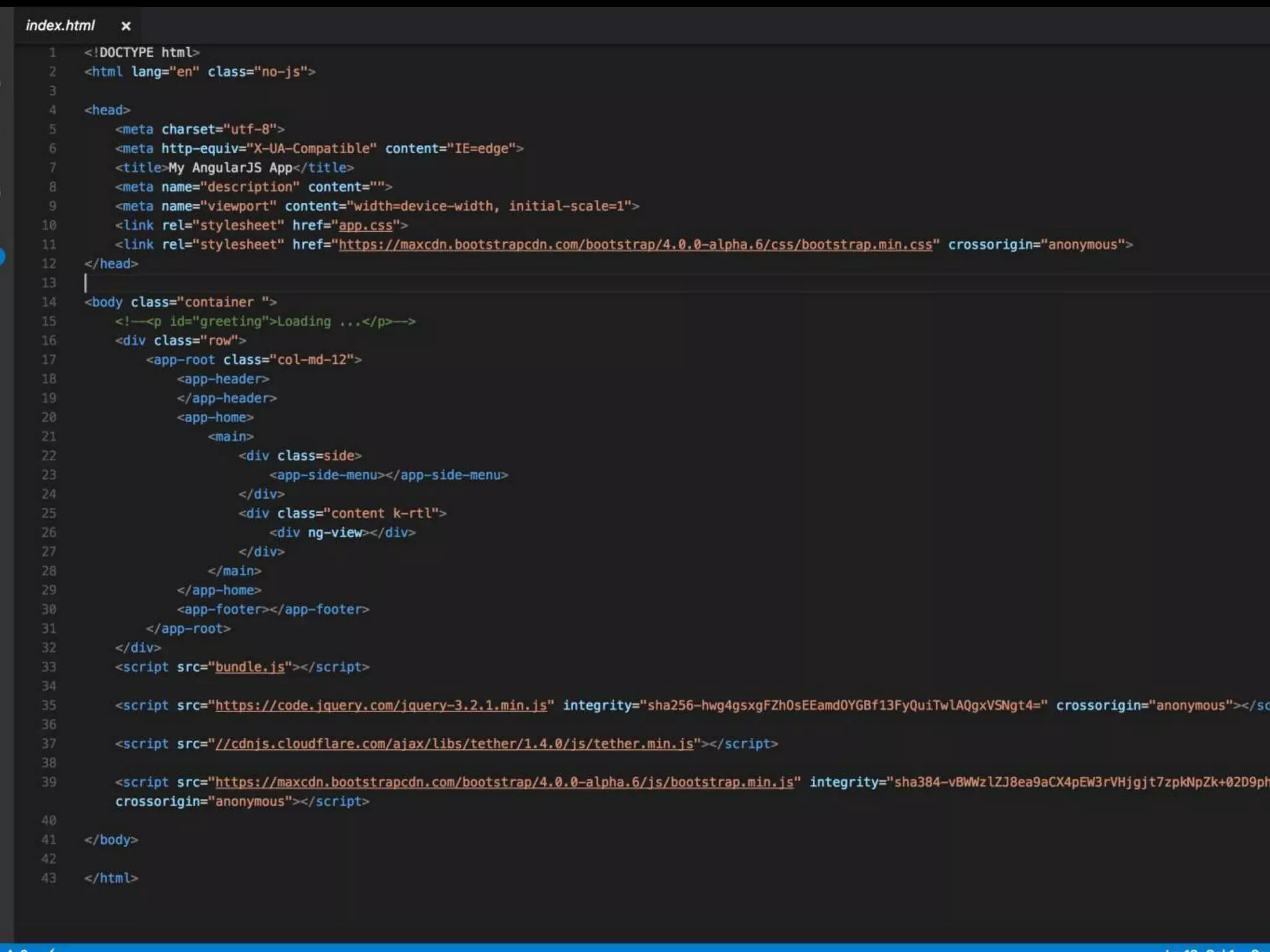Place cursor on the opening head tag
Image resolution: width=1270 pixels, height=952 pixels.
tap(108, 110)
